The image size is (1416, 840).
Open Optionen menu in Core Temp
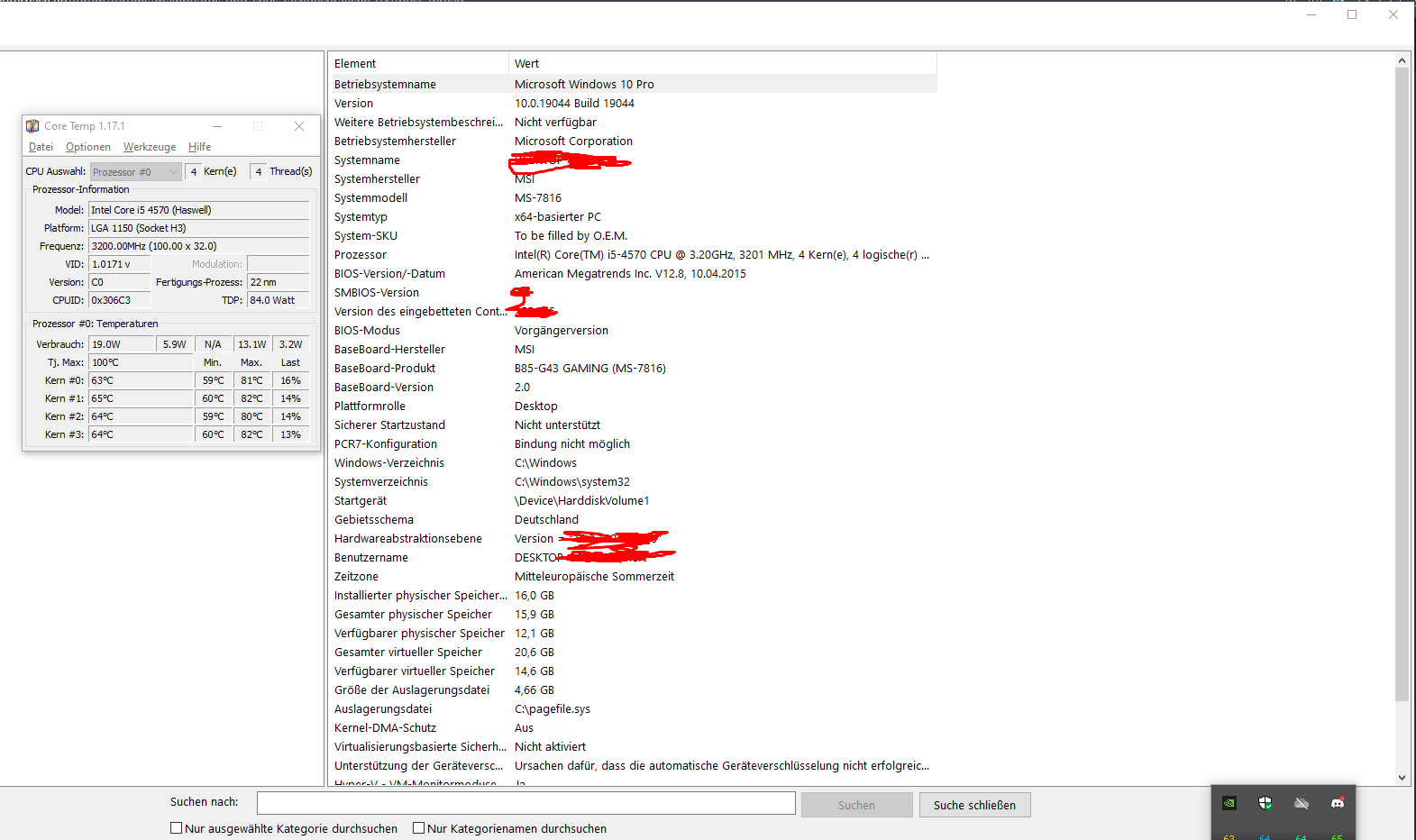coord(88,147)
